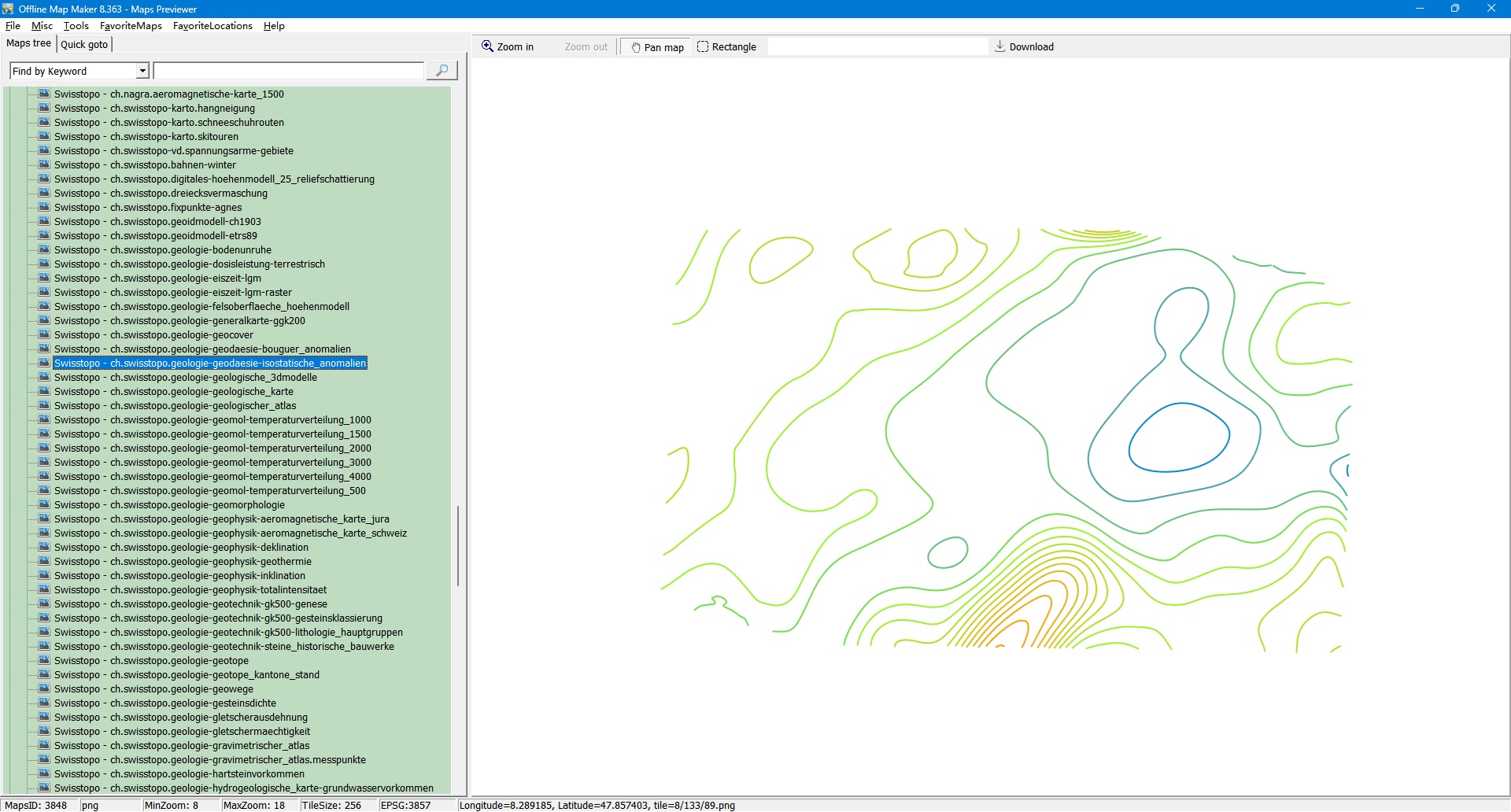The height and width of the screenshot is (812, 1511).
Task: Click the Zoom out button
Action: (x=586, y=47)
